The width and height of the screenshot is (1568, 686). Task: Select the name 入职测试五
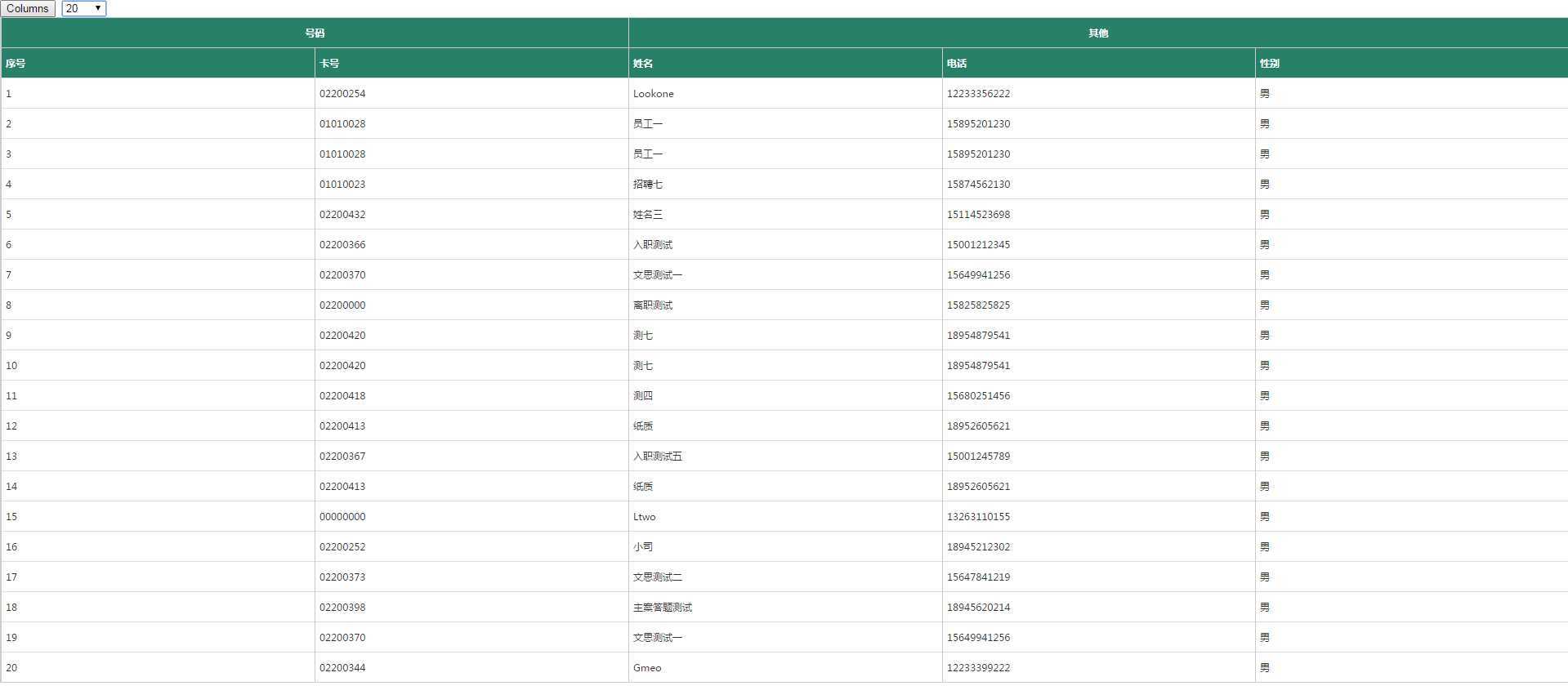tap(658, 457)
